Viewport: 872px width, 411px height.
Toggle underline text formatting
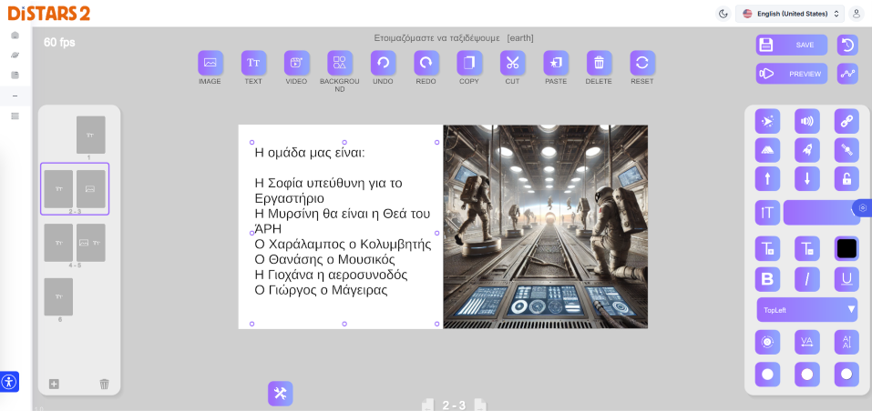(846, 279)
